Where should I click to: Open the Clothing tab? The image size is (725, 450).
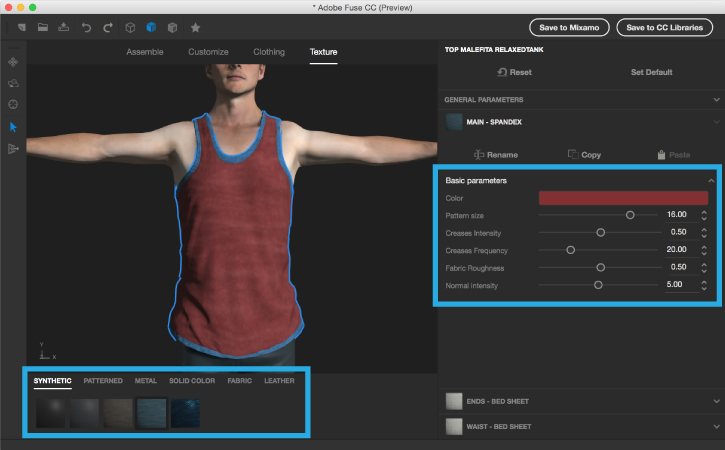269,52
